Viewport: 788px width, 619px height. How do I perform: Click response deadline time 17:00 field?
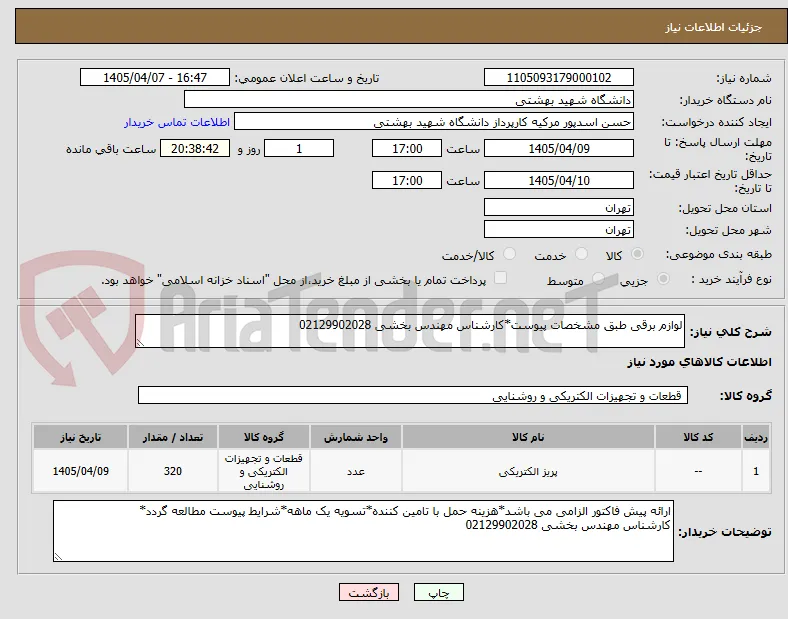(x=407, y=149)
